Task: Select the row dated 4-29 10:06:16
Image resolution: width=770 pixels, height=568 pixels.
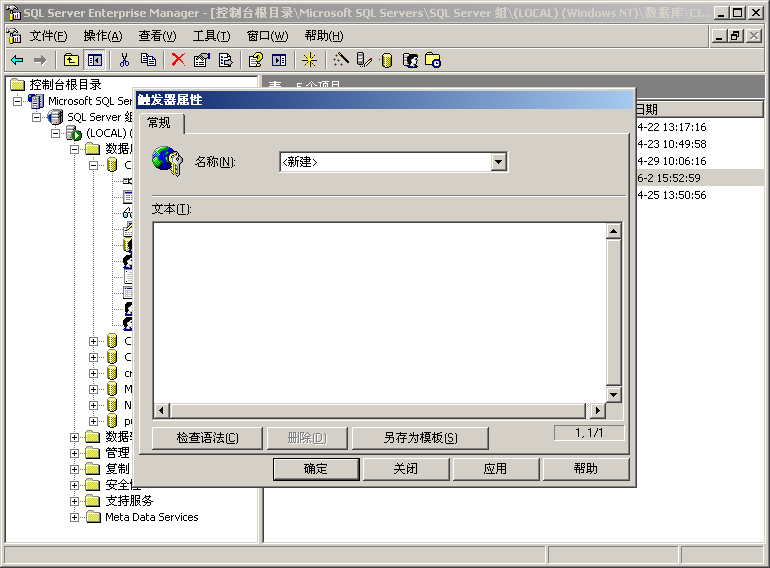Action: pos(700,161)
